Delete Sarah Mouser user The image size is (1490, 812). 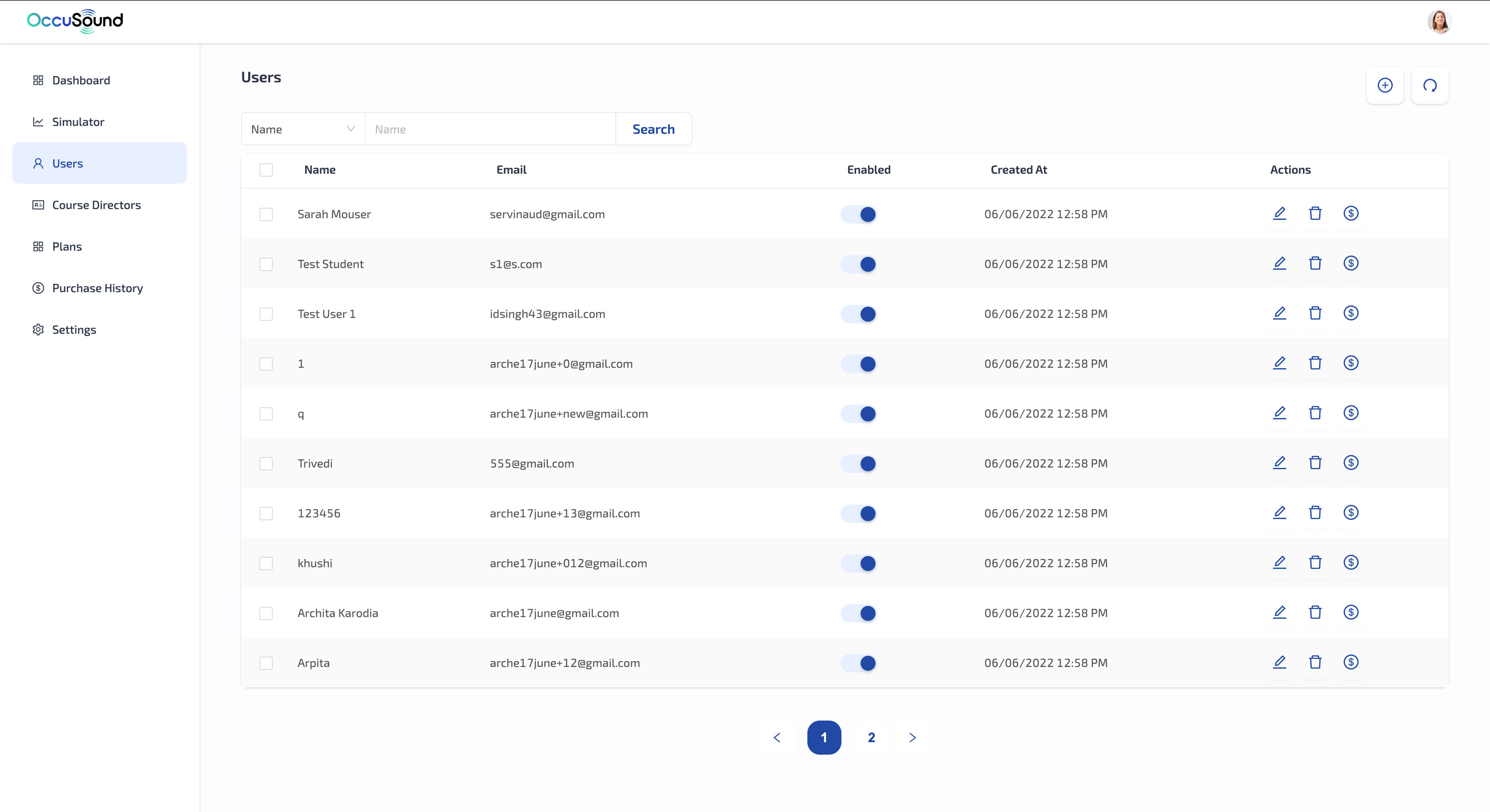click(1315, 214)
